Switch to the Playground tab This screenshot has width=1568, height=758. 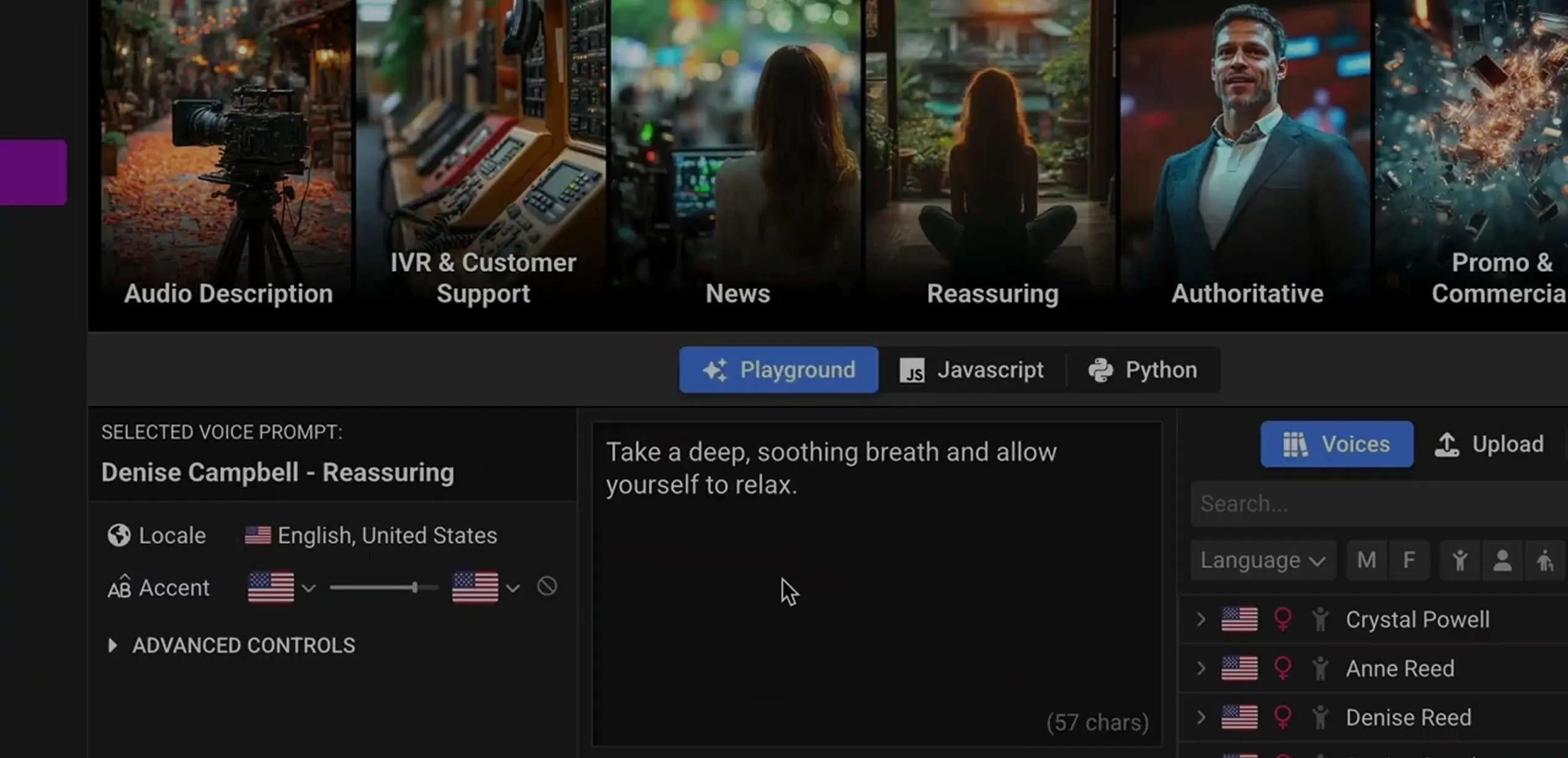point(778,370)
